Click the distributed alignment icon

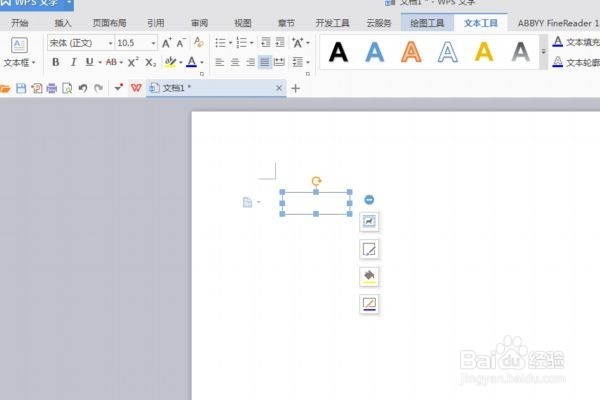coord(279,62)
